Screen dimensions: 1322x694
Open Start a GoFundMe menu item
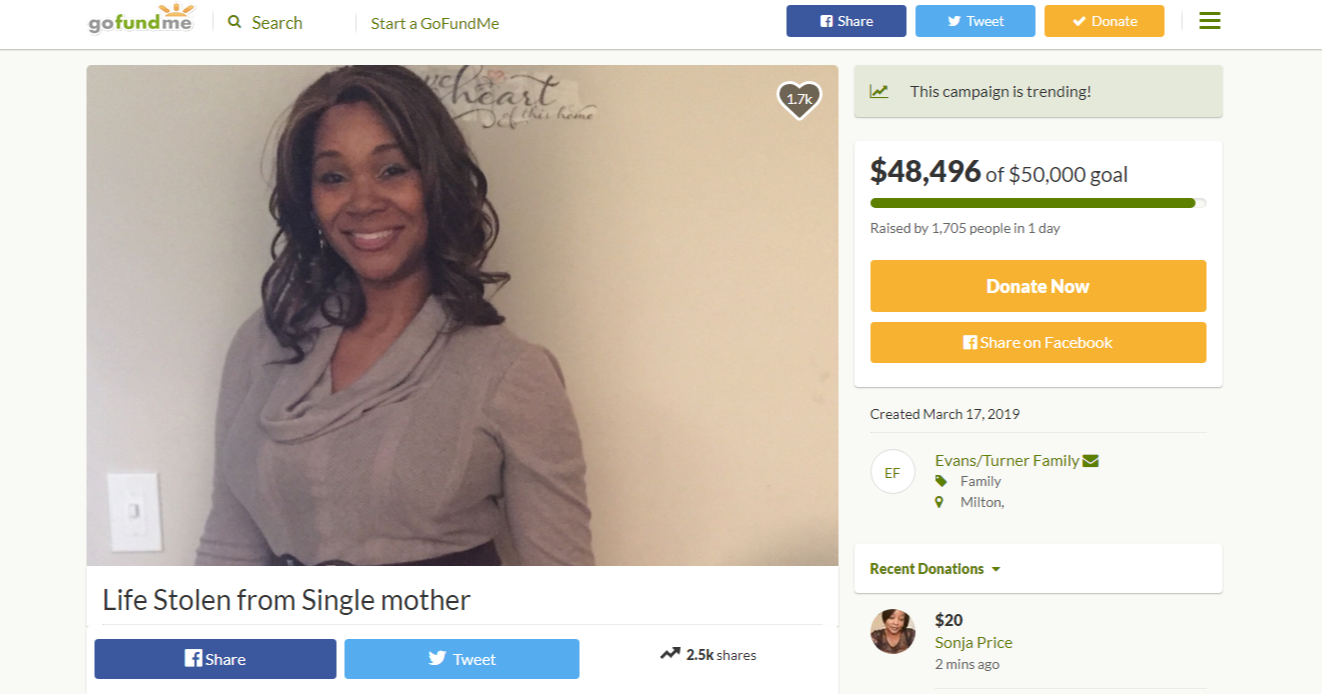coord(435,23)
